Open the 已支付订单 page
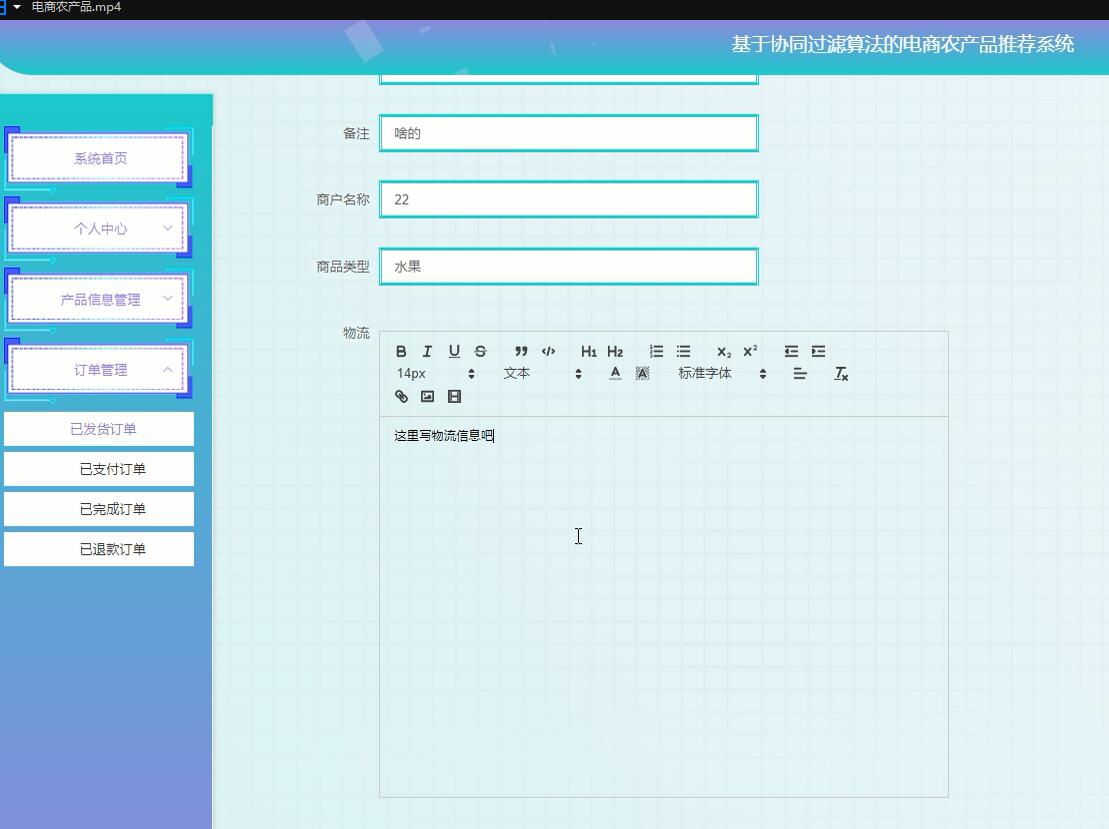1109x829 pixels. point(99,469)
